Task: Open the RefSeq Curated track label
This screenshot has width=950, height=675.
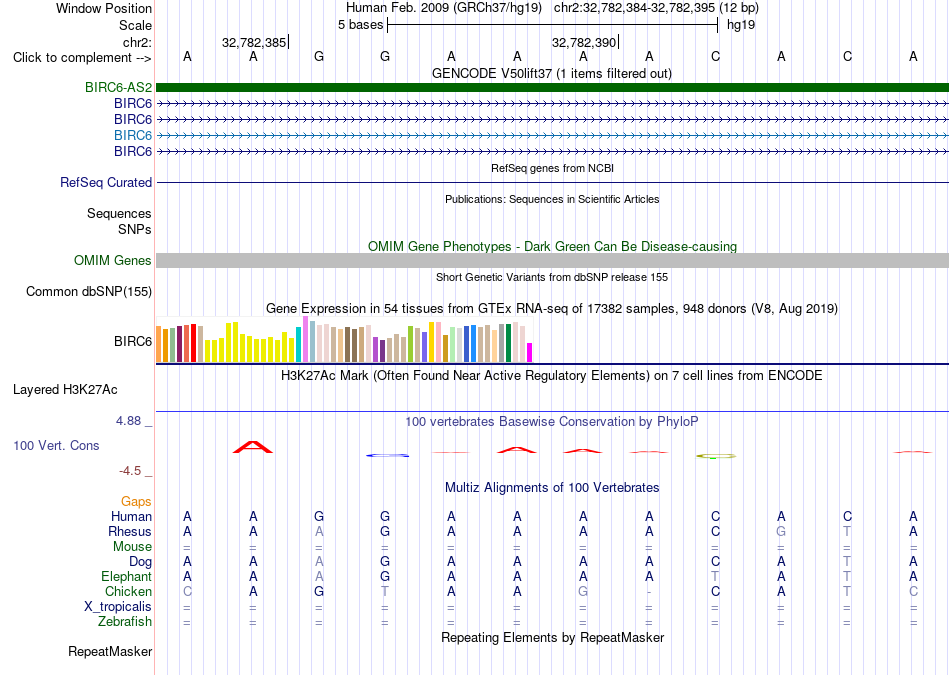Action: coord(106,182)
